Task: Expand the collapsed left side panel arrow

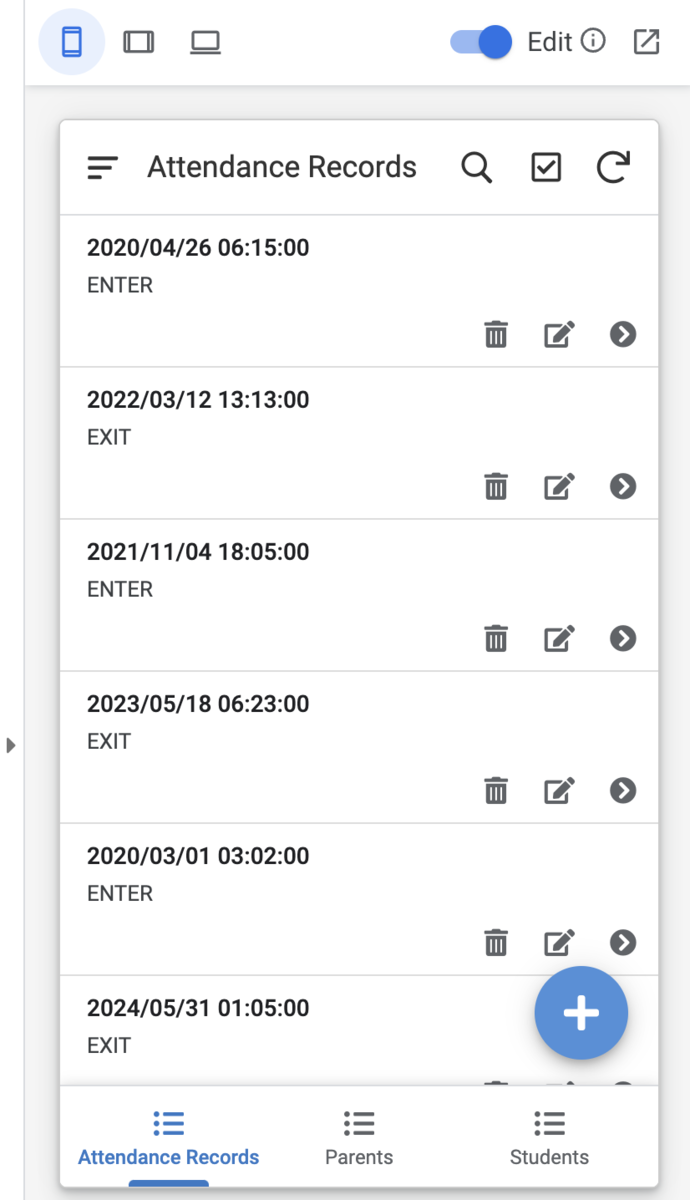Action: (11, 745)
